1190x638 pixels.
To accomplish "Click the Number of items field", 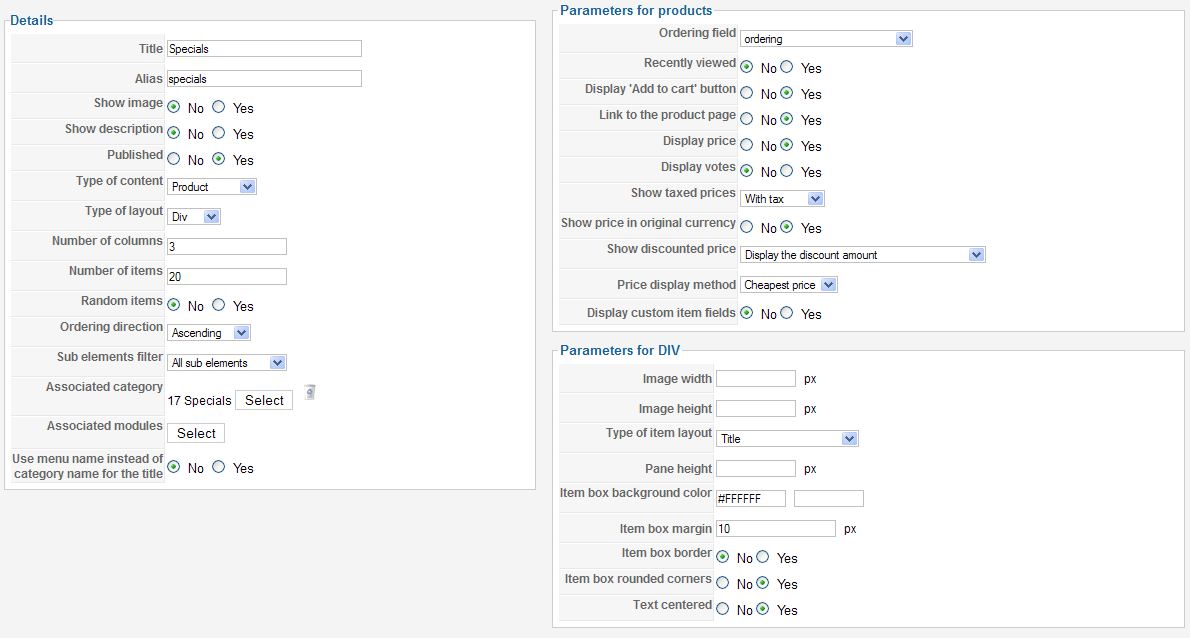I will point(227,276).
